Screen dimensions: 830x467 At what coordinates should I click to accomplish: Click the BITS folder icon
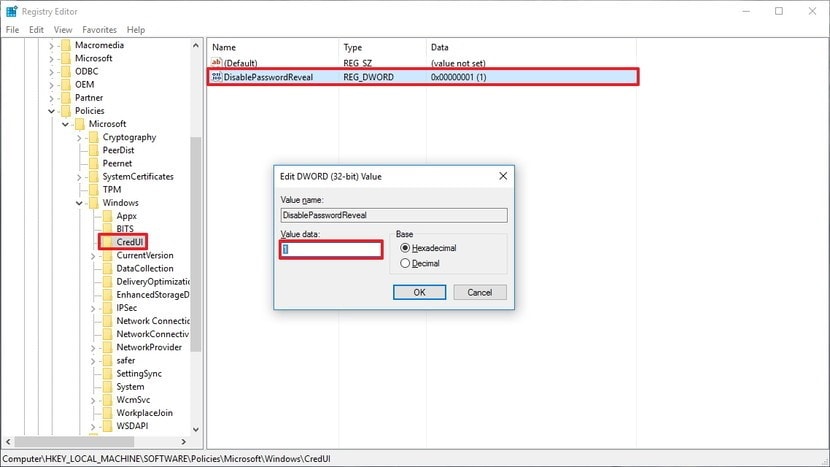click(x=107, y=229)
